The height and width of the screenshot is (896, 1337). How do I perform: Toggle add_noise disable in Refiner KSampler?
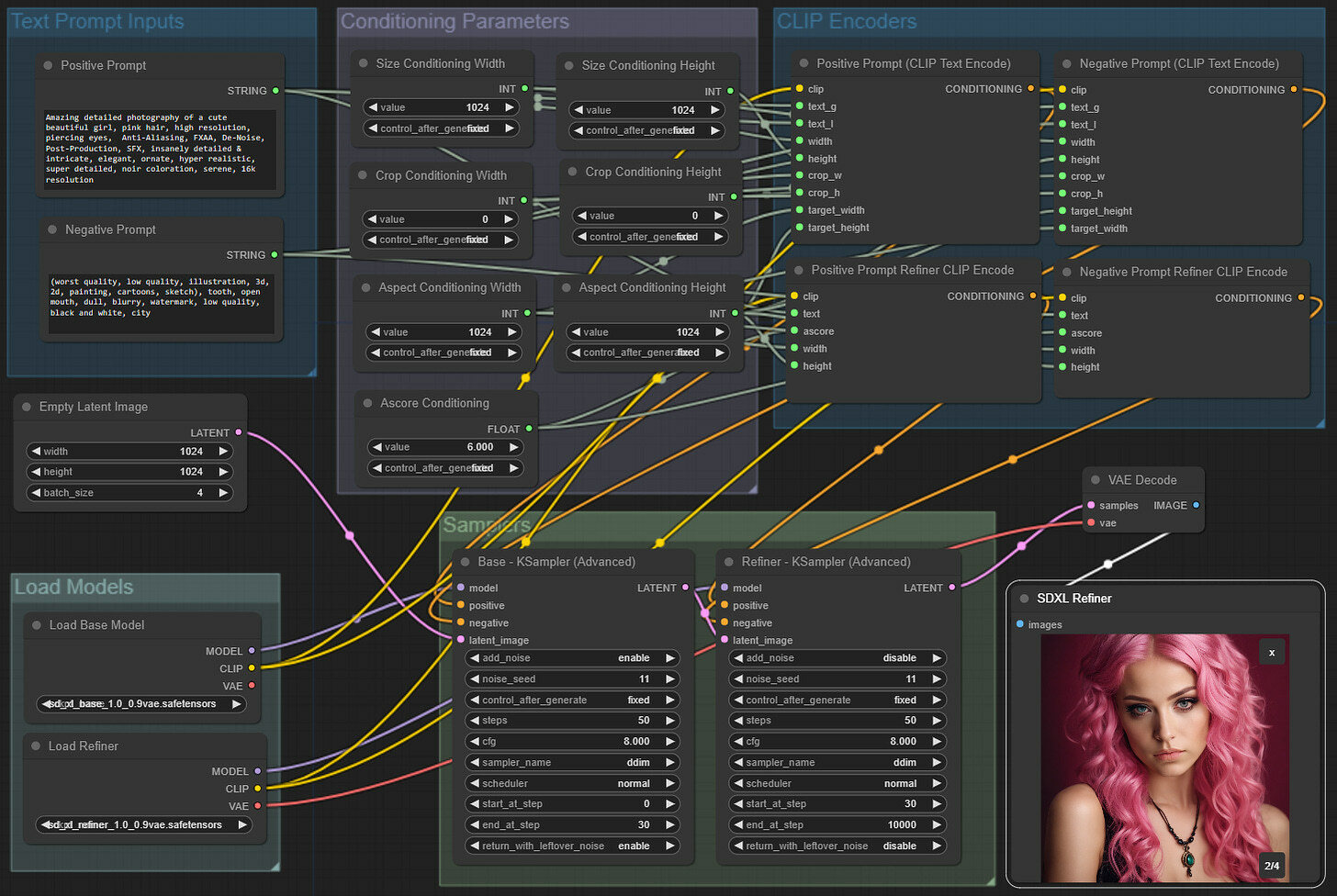[837, 658]
